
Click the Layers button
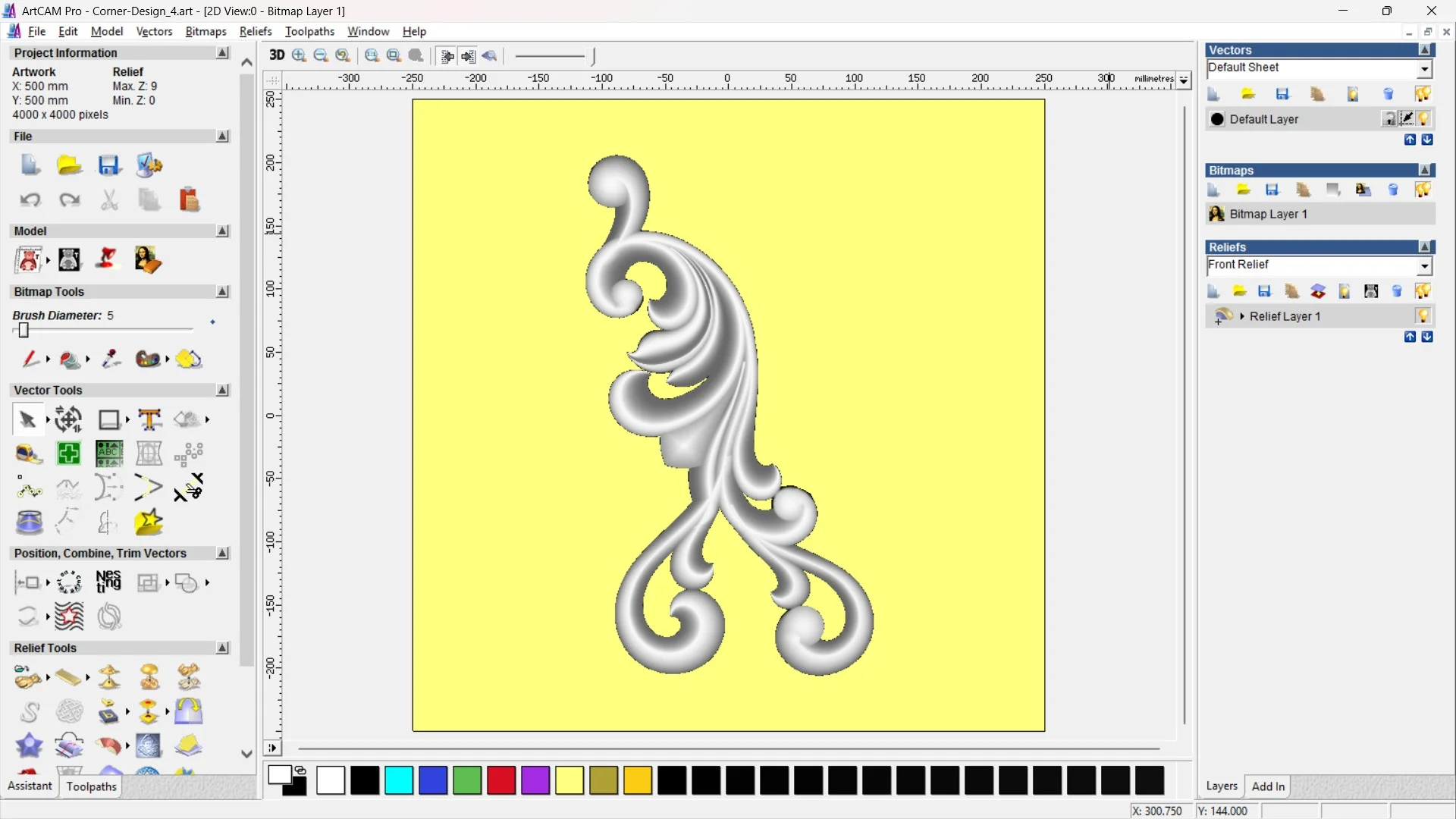tap(1221, 786)
